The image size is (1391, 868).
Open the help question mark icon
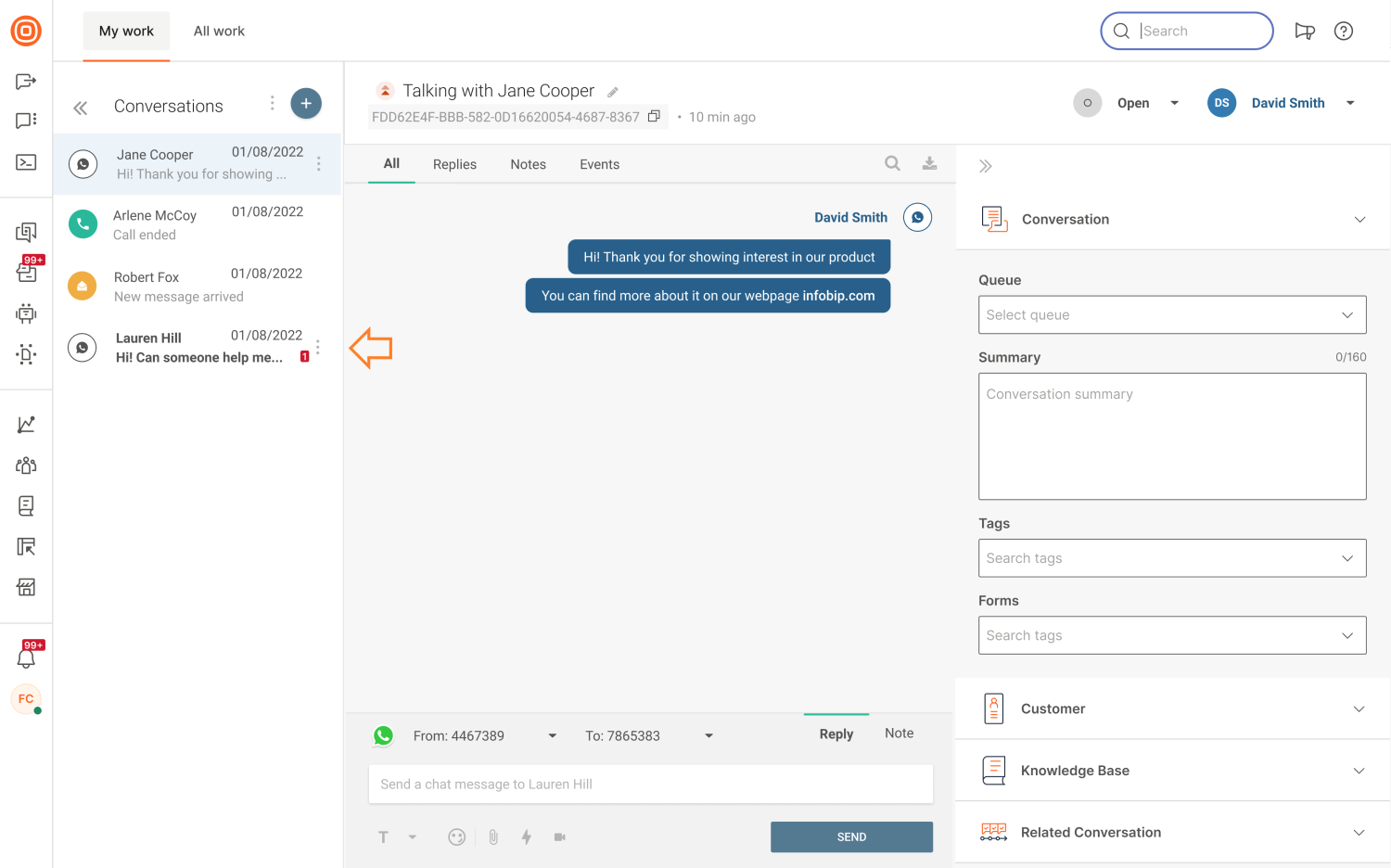[1343, 31]
